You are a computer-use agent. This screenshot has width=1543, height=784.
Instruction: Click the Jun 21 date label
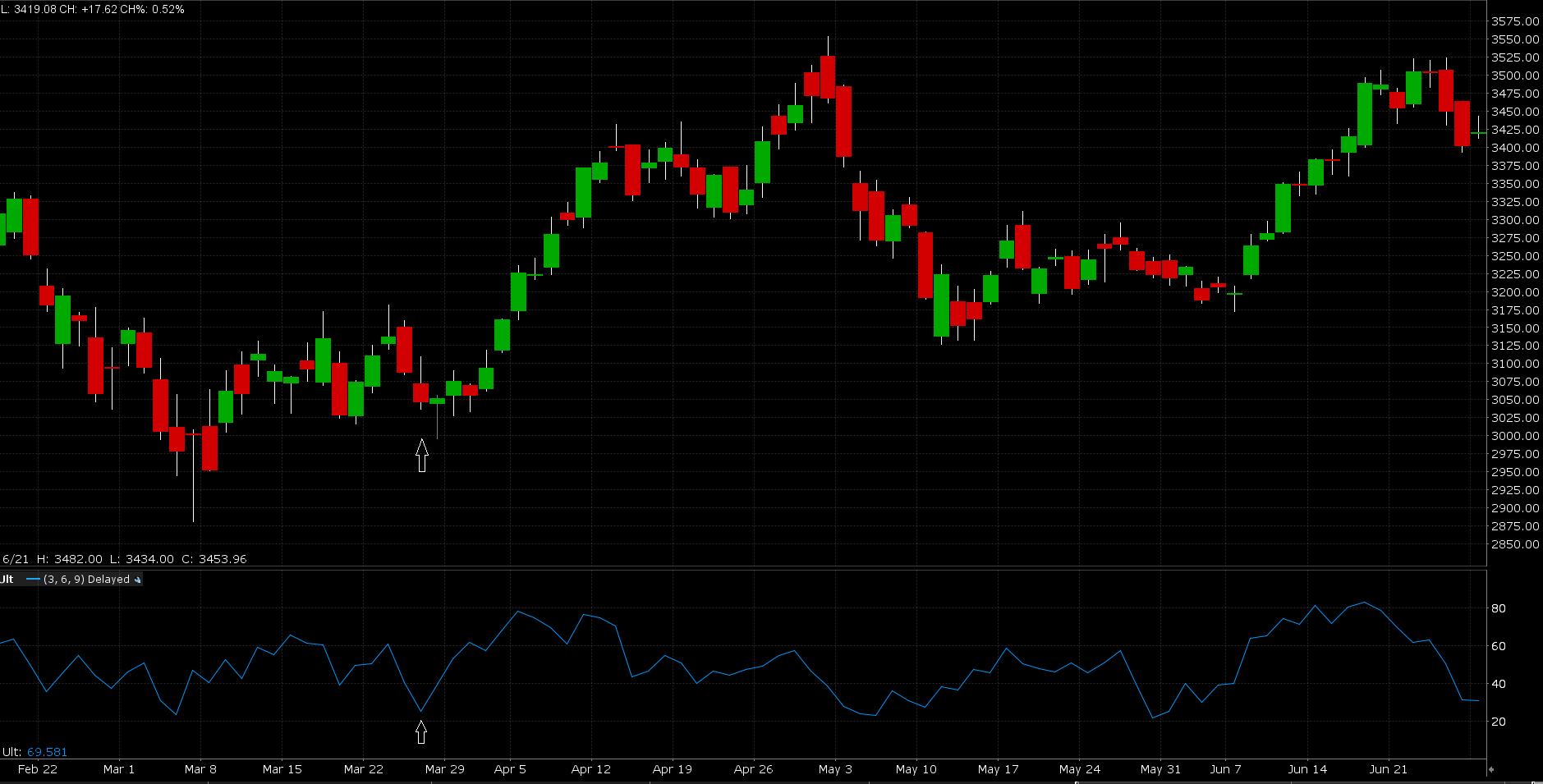pos(1389,769)
